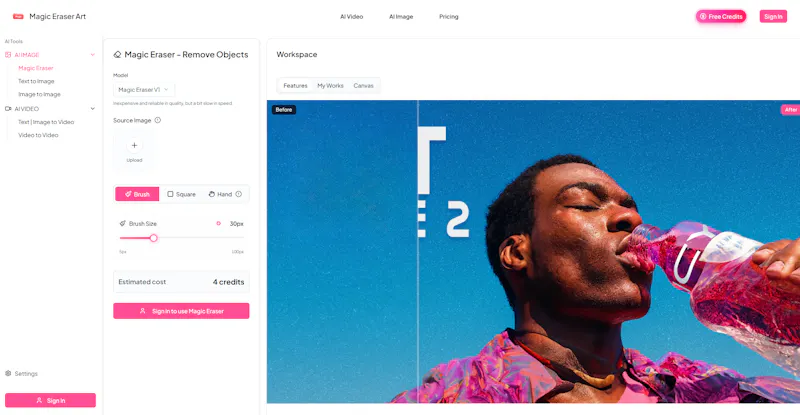Click the Magic Eraser Art logo icon
The image size is (800, 415).
(x=18, y=16)
